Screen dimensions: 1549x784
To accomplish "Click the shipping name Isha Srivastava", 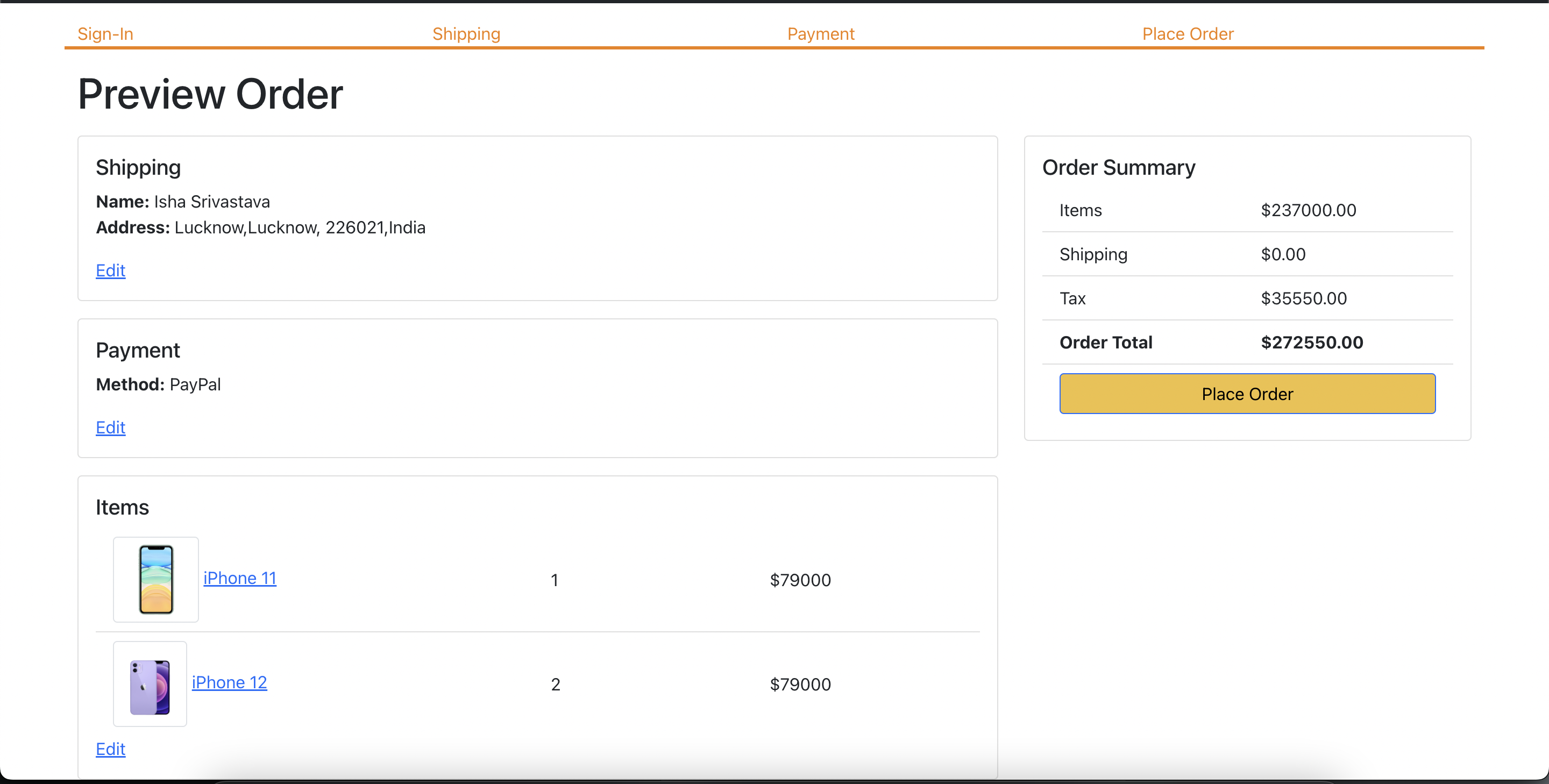I will coord(211,202).
